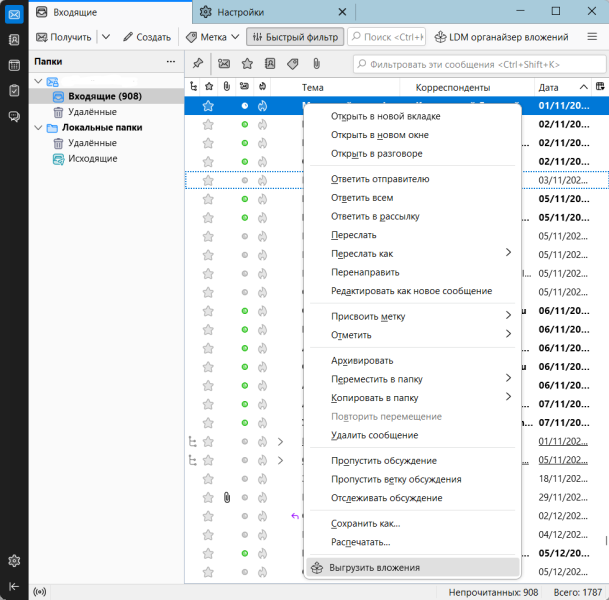The image size is (609, 600).
Task: Toggle the attachment filter in filter bar
Action: 316,63
